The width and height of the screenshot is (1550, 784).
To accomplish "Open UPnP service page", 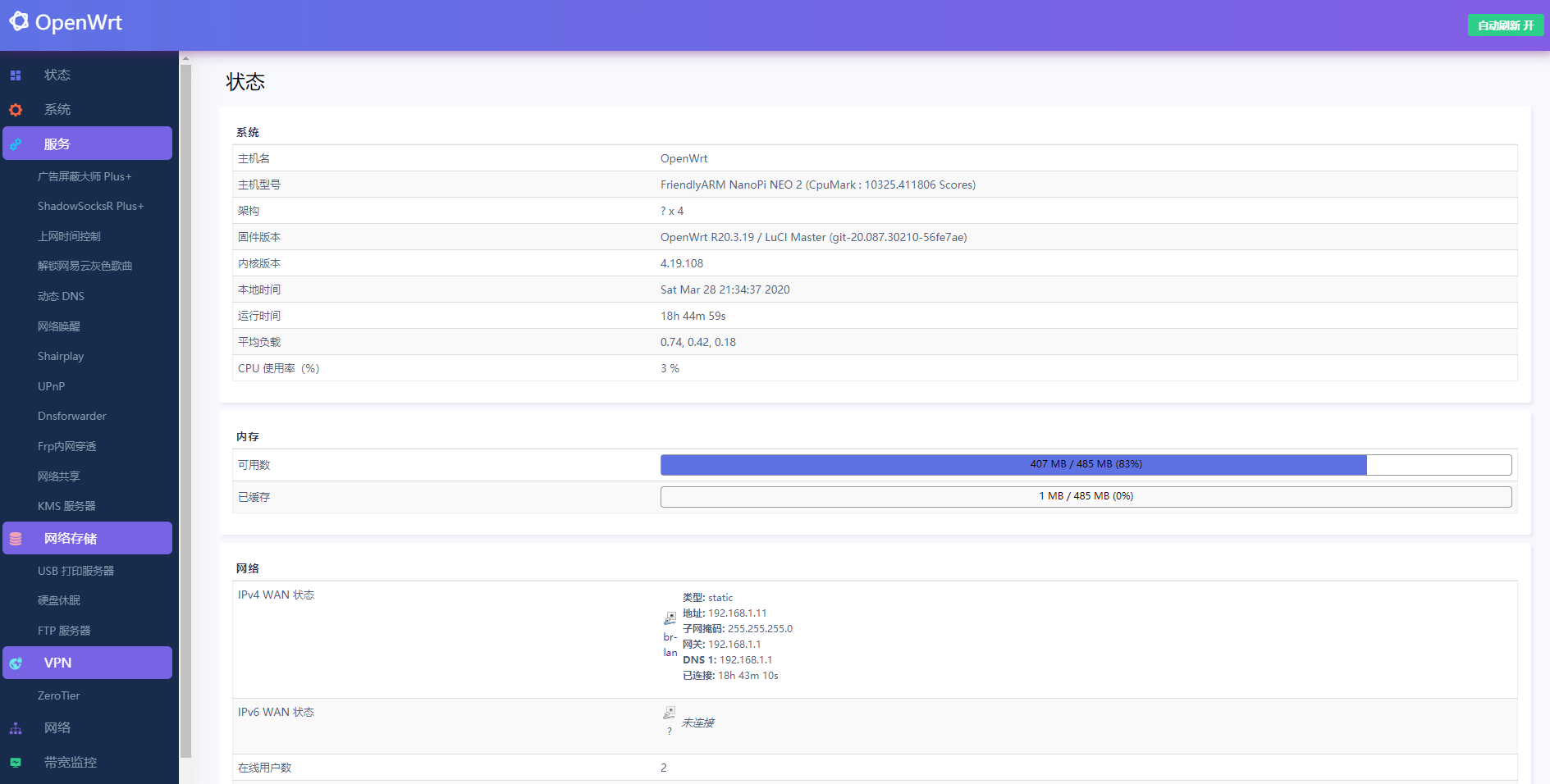I will [x=51, y=386].
